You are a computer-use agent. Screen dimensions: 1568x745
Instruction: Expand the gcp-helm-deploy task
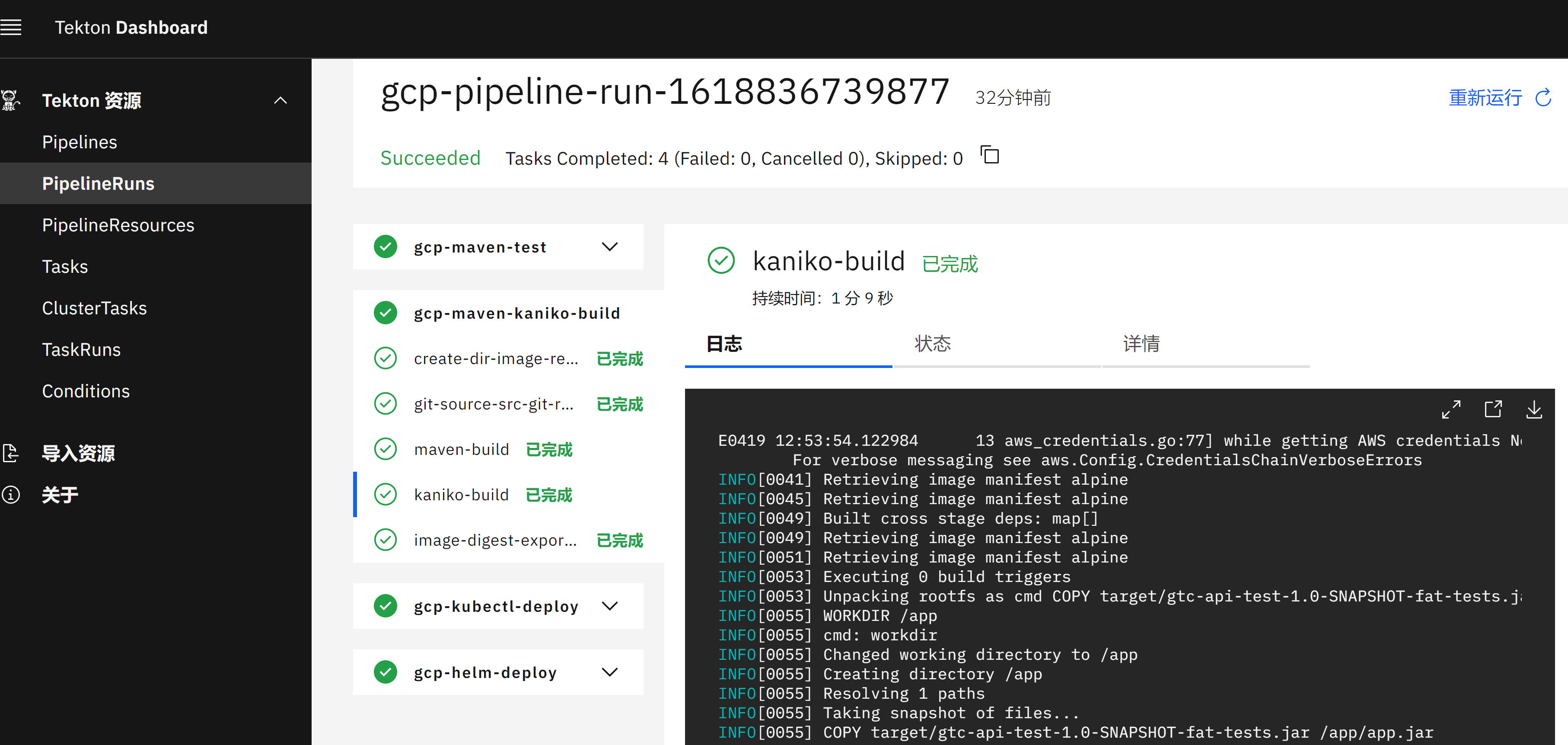tap(609, 672)
